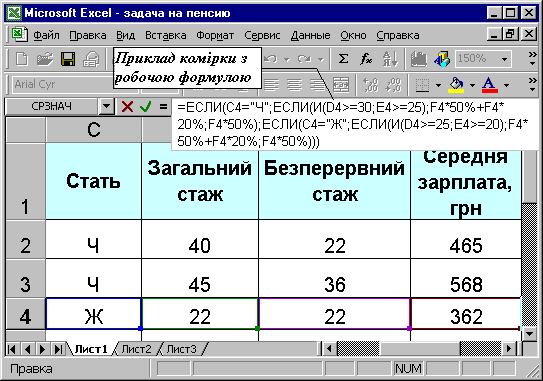Align text right in toolbar
The height and width of the screenshot is (381, 543).
[x=317, y=85]
